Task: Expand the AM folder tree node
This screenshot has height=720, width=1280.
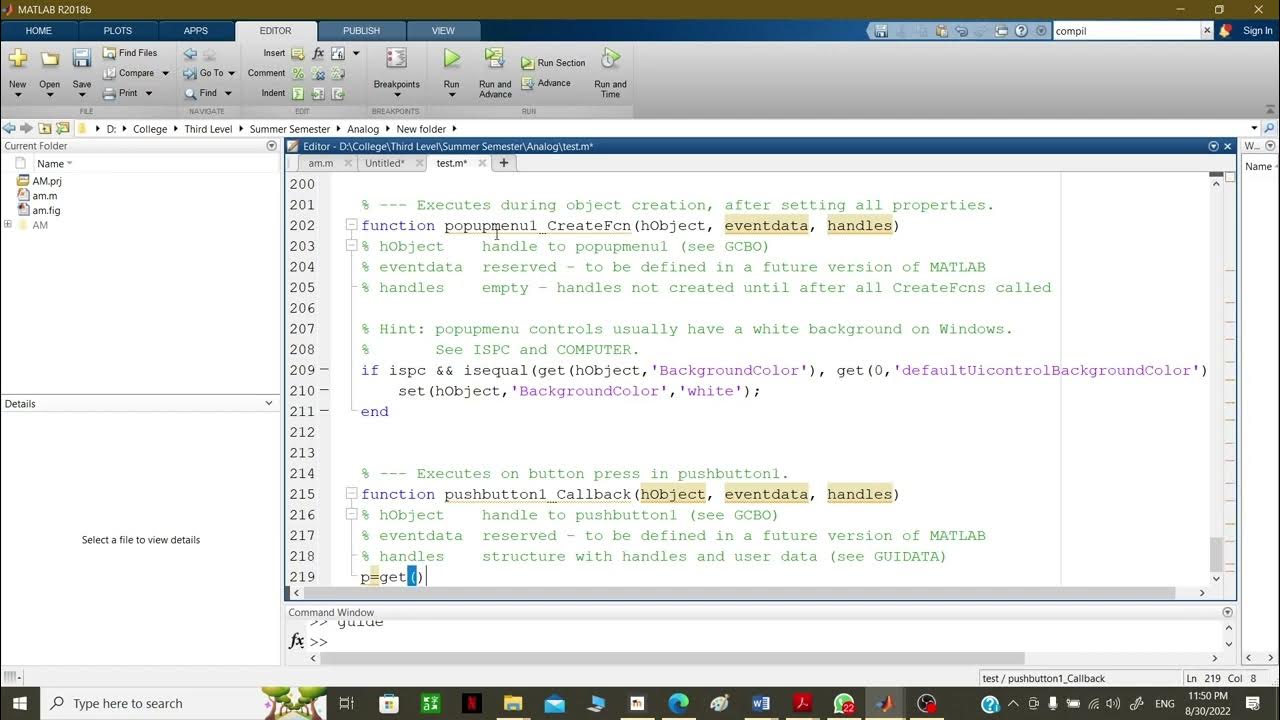Action: (x=8, y=225)
